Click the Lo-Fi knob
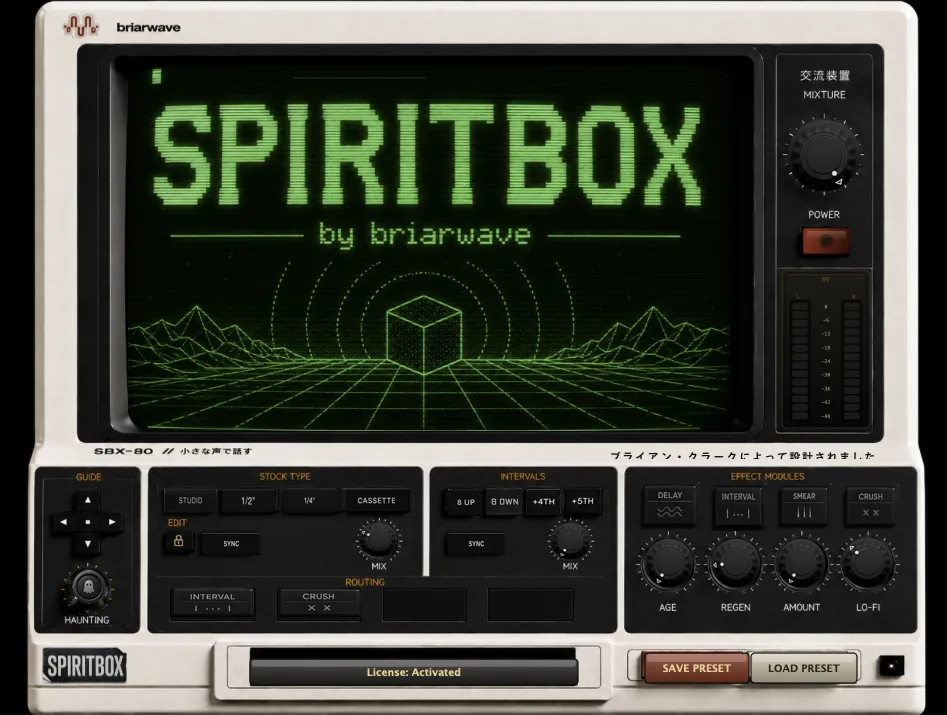 868,564
